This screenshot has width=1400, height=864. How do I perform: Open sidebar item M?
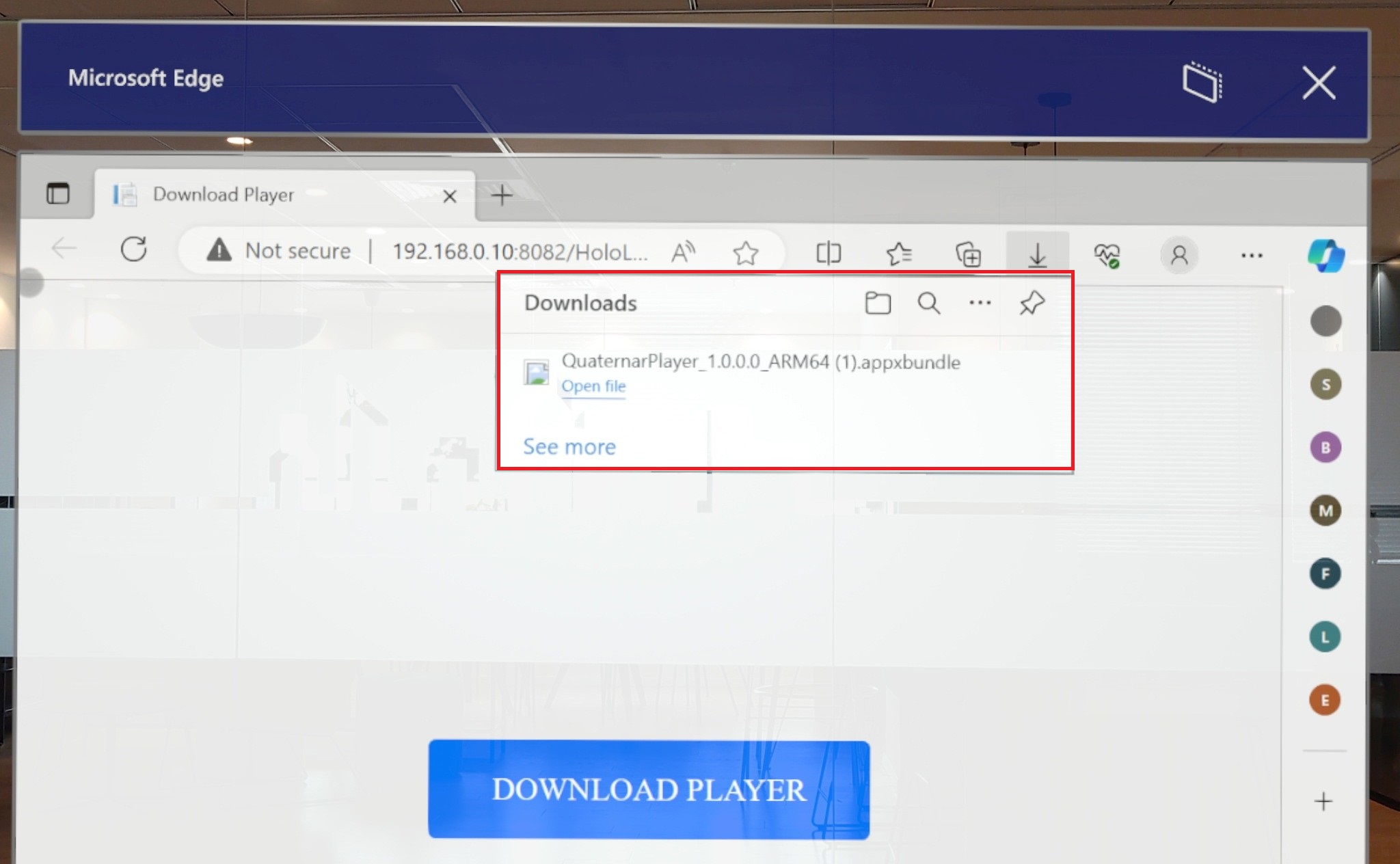1325,511
